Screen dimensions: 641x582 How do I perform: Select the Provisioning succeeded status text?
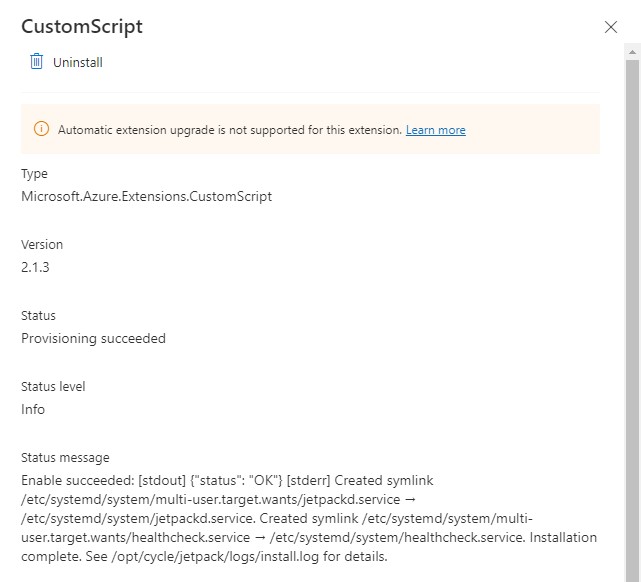(93, 338)
